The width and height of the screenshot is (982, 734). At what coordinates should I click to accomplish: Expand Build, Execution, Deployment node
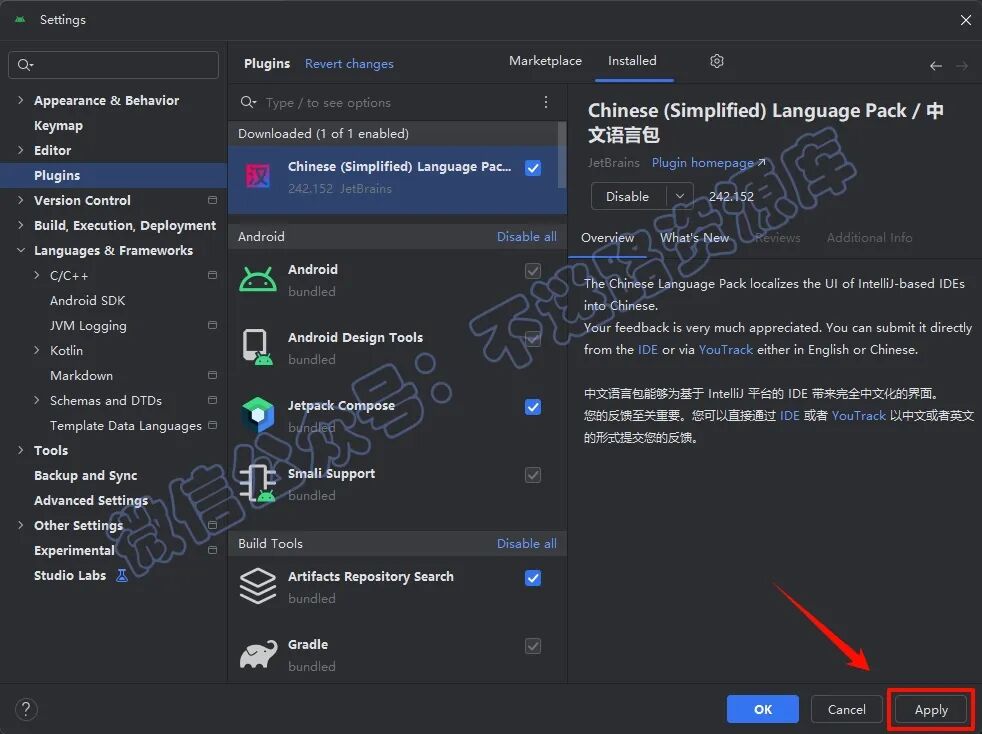tap(21, 225)
